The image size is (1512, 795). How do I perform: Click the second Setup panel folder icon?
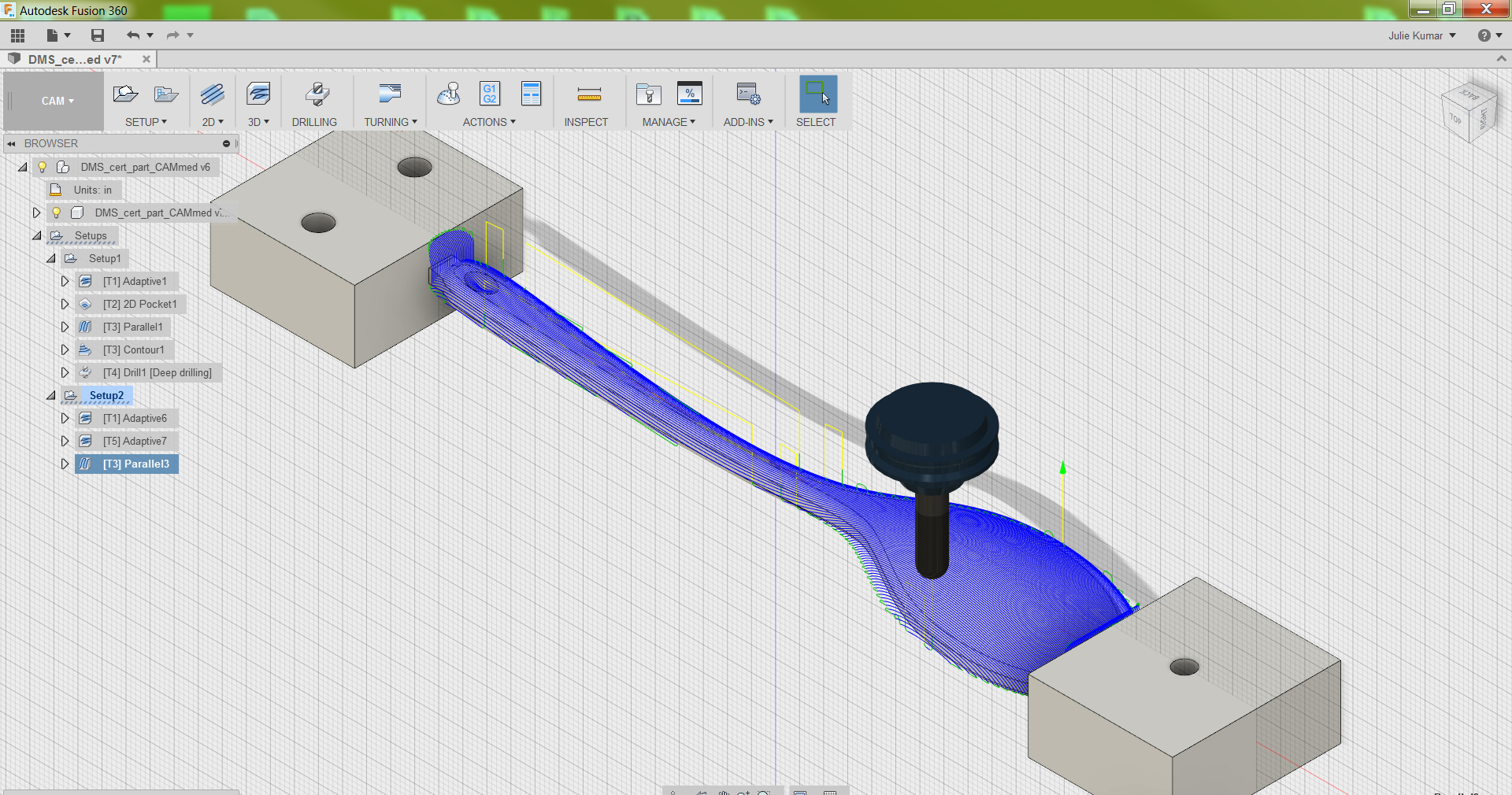[x=166, y=94]
